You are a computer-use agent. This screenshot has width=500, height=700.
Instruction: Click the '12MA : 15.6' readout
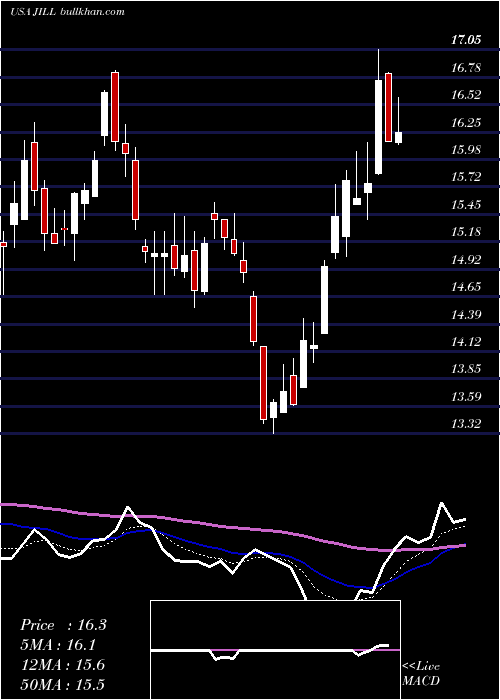tap(62, 665)
